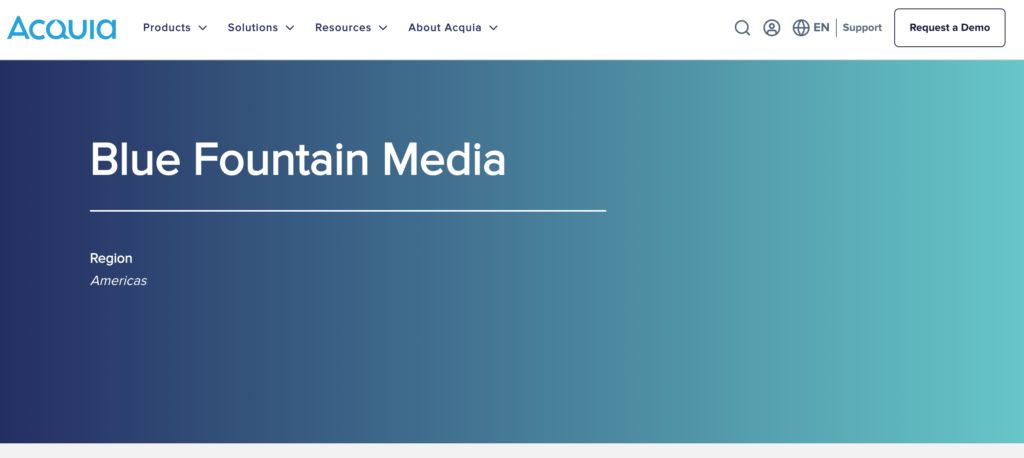Select the Resources menu label

click(x=343, y=28)
